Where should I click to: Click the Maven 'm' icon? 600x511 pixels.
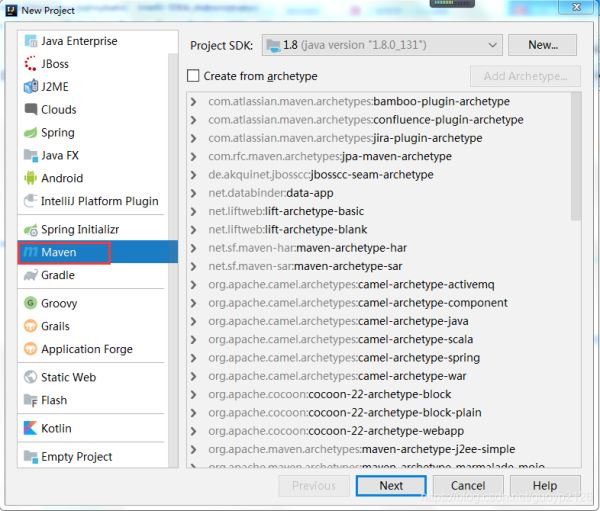tap(31, 252)
